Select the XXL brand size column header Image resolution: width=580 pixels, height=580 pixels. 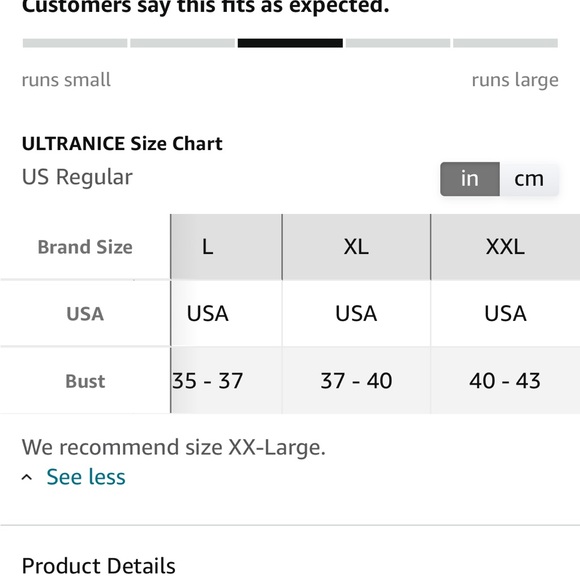[505, 247]
